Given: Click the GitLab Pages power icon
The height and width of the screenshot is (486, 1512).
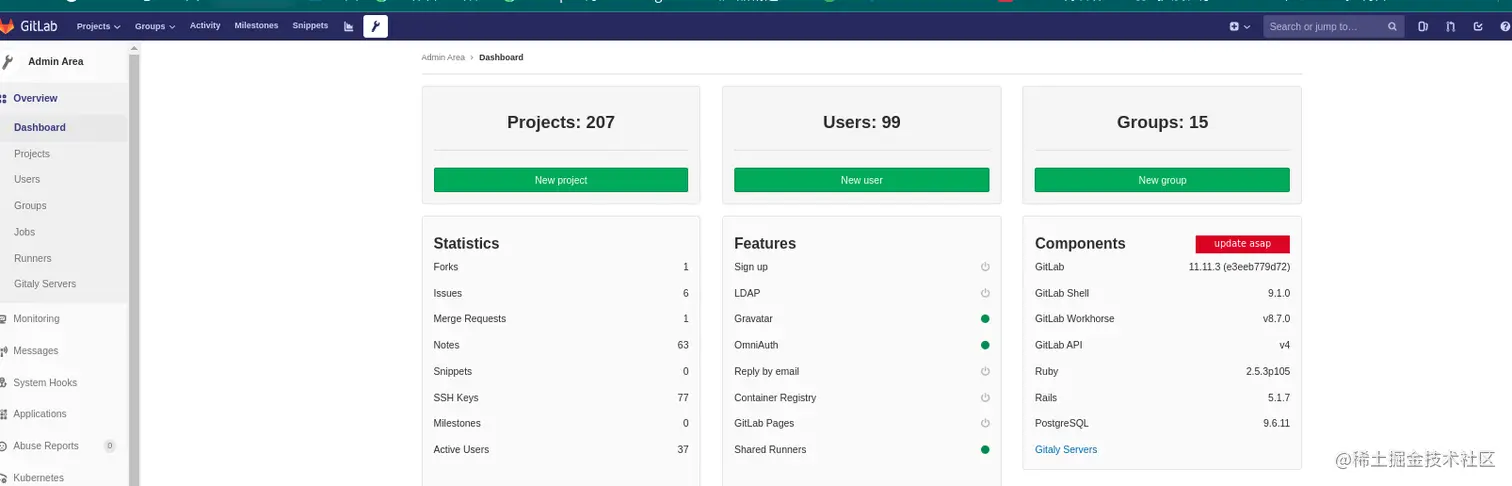Looking at the screenshot, I should tap(985, 423).
